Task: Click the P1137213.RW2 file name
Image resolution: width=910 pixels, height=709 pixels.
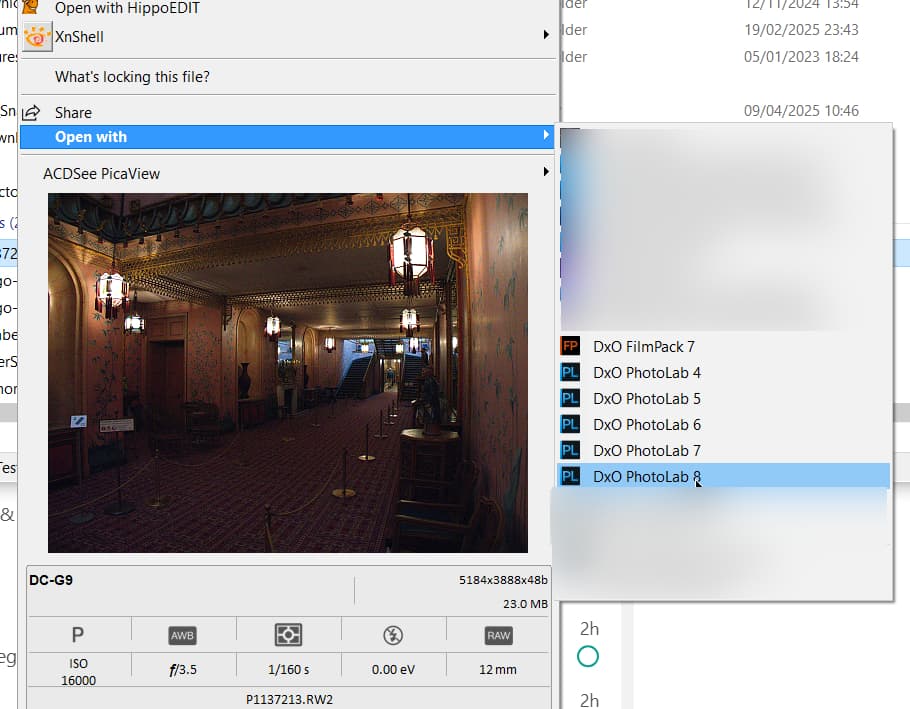Action: 290,700
